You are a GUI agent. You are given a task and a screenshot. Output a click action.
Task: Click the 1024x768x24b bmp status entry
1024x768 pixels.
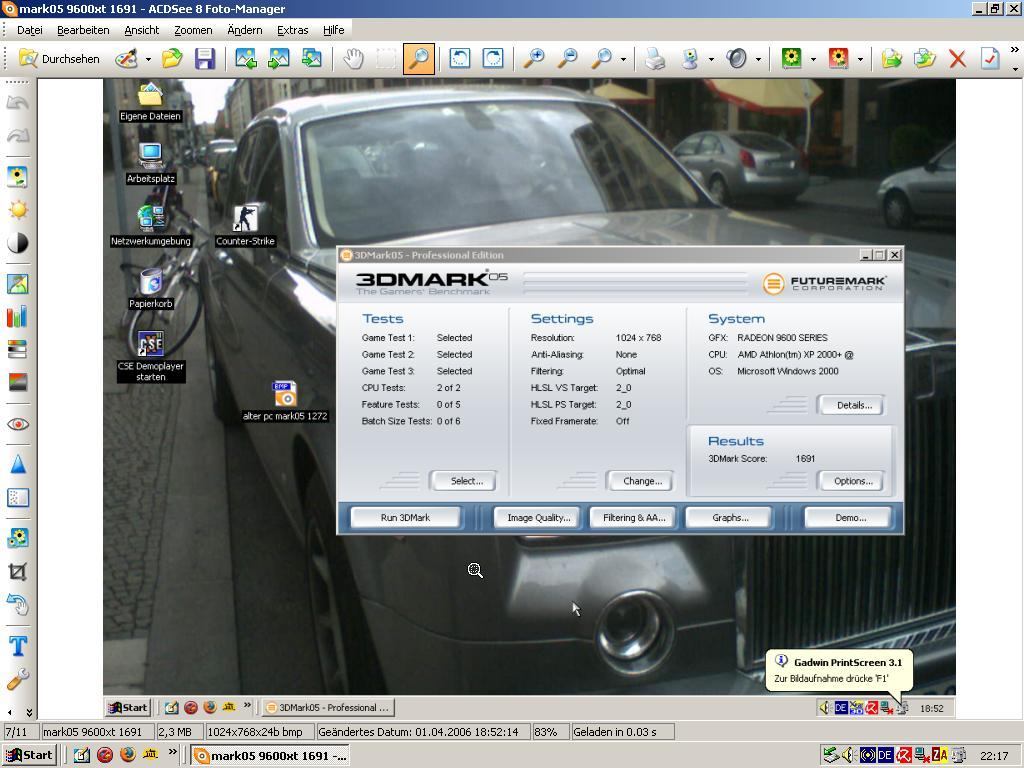coord(259,732)
